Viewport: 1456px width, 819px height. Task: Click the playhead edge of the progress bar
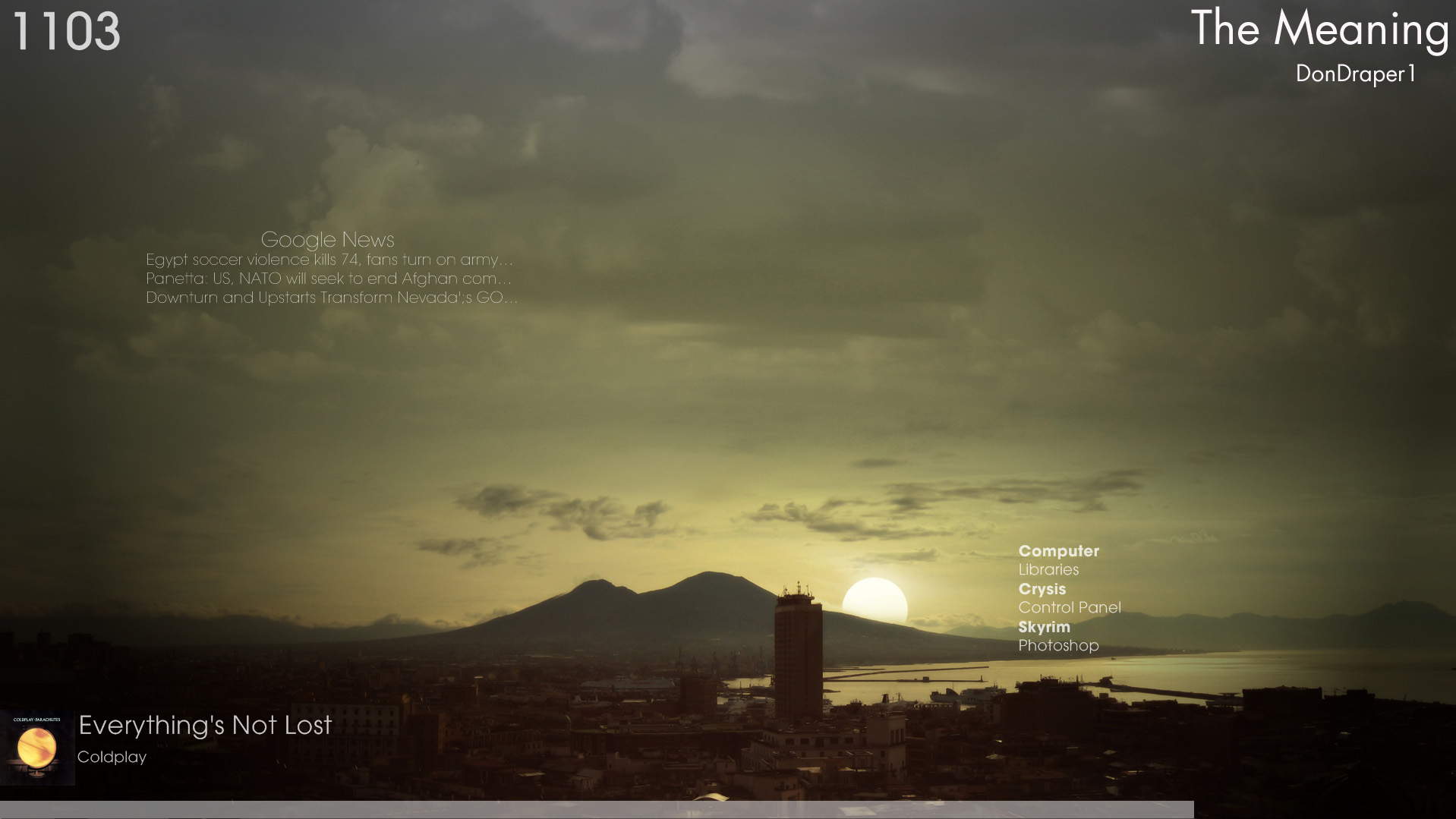click(x=1193, y=810)
